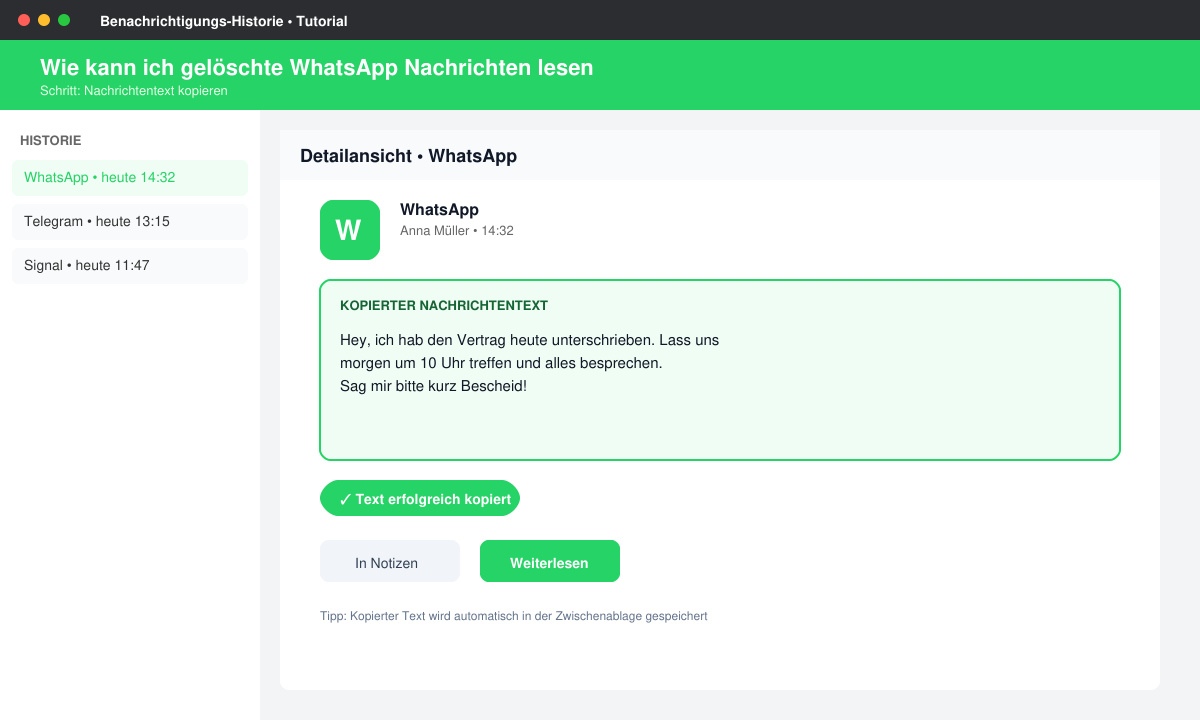Click the message line Sag mir bitte kurz Bescheid!
The height and width of the screenshot is (720, 1200).
[433, 386]
